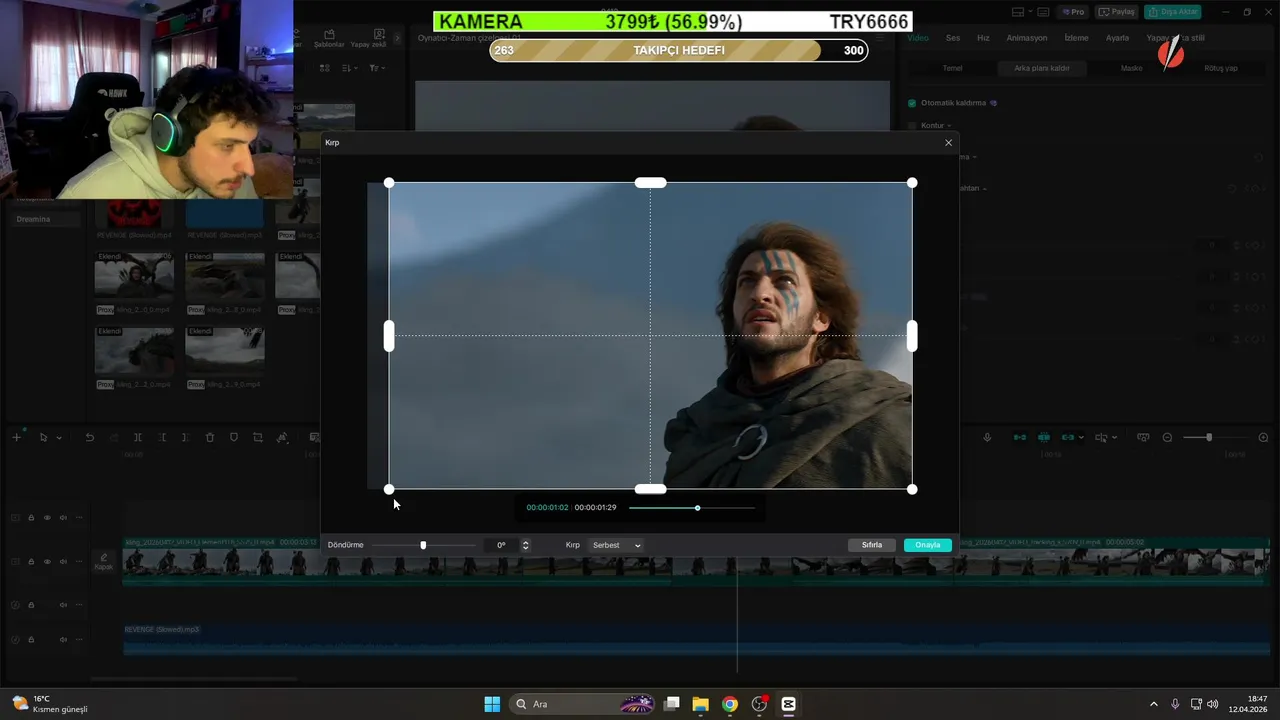Image resolution: width=1280 pixels, height=720 pixels.
Task: Open the layout switcher icon
Action: 1018,12
